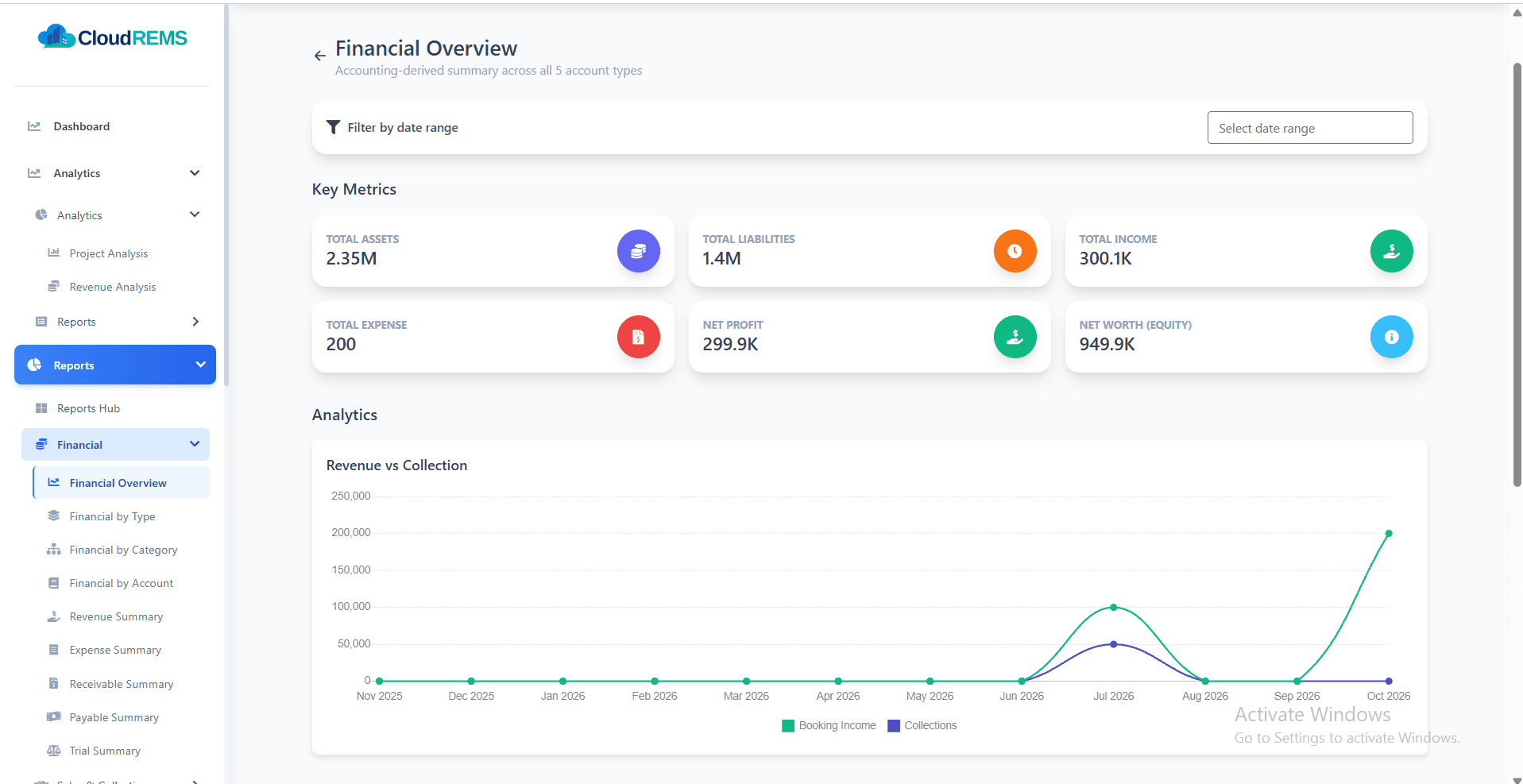This screenshot has width=1523, height=784.
Task: Open Financial by Account report
Action: 121,583
